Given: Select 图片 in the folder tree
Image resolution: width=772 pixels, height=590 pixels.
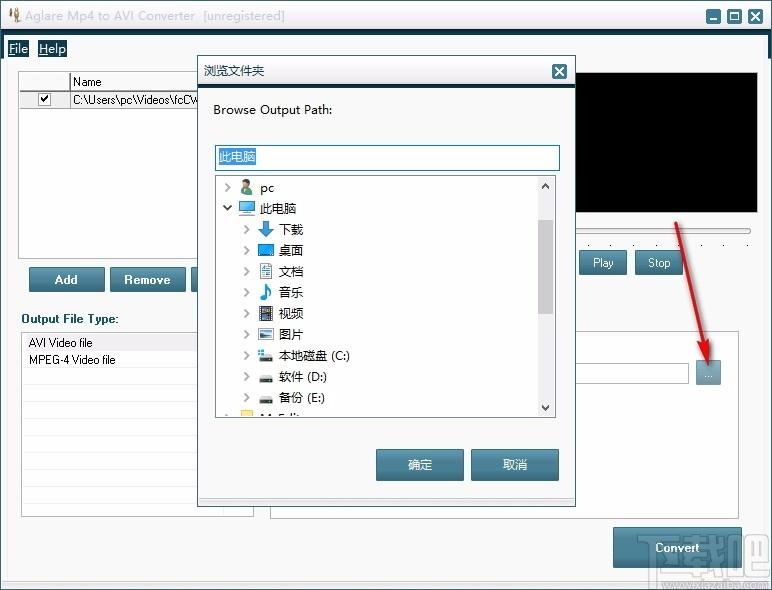Looking at the screenshot, I should (x=290, y=334).
